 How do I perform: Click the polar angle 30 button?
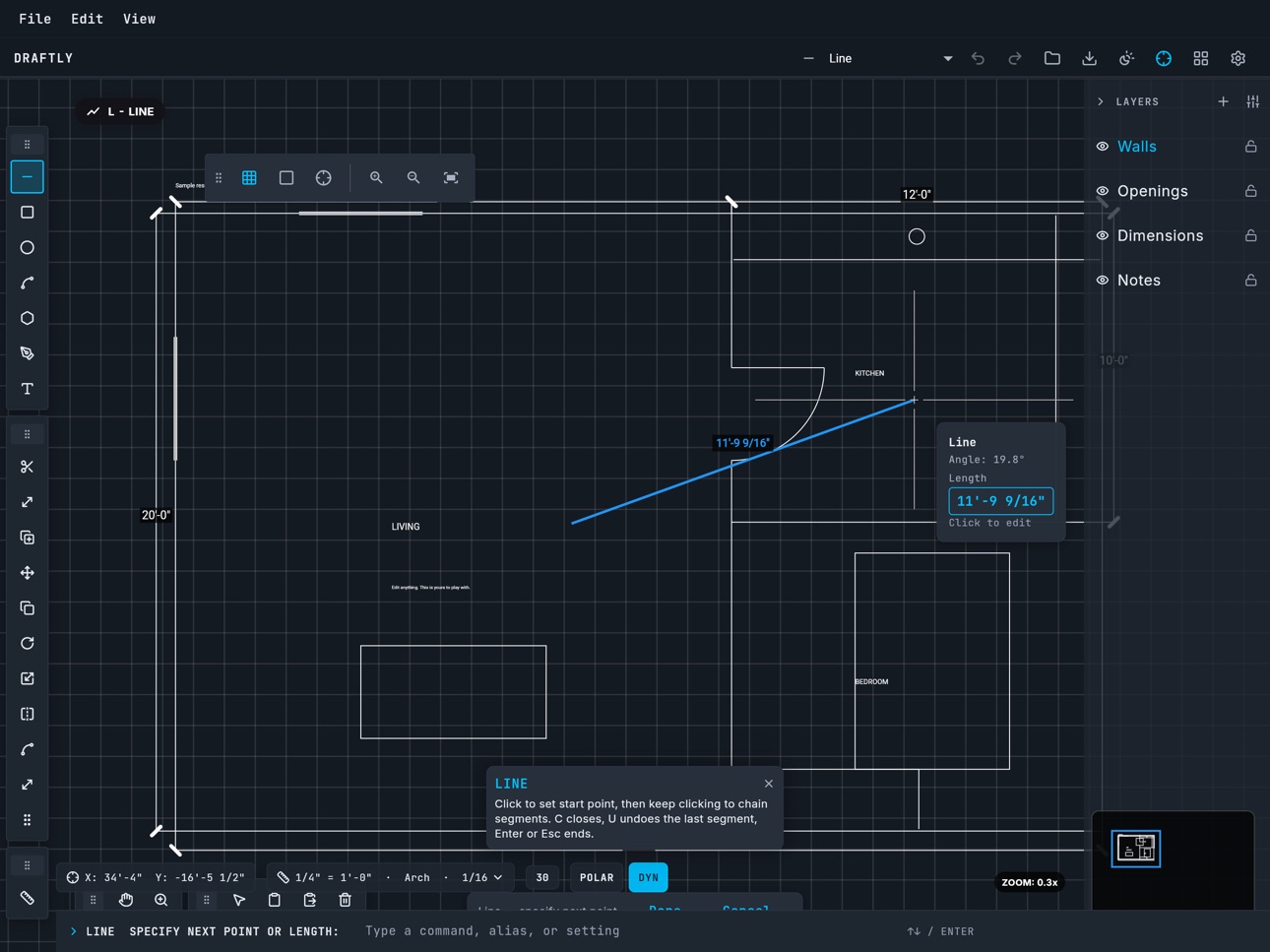(542, 877)
